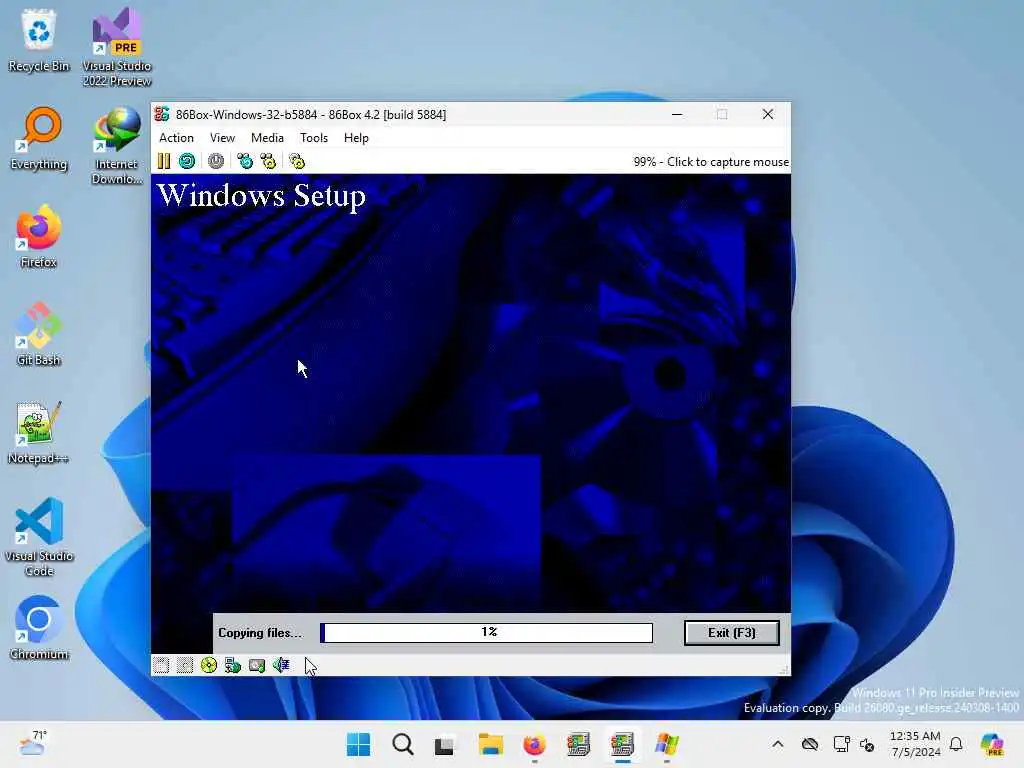Click the OneDrive cloud tray icon
The image size is (1024, 768).
[x=810, y=744]
